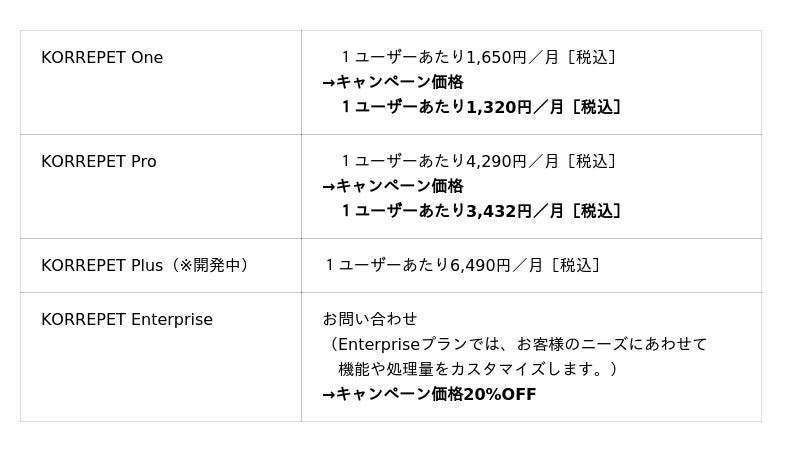Select the KORREPET Pro plan name

pos(99,162)
